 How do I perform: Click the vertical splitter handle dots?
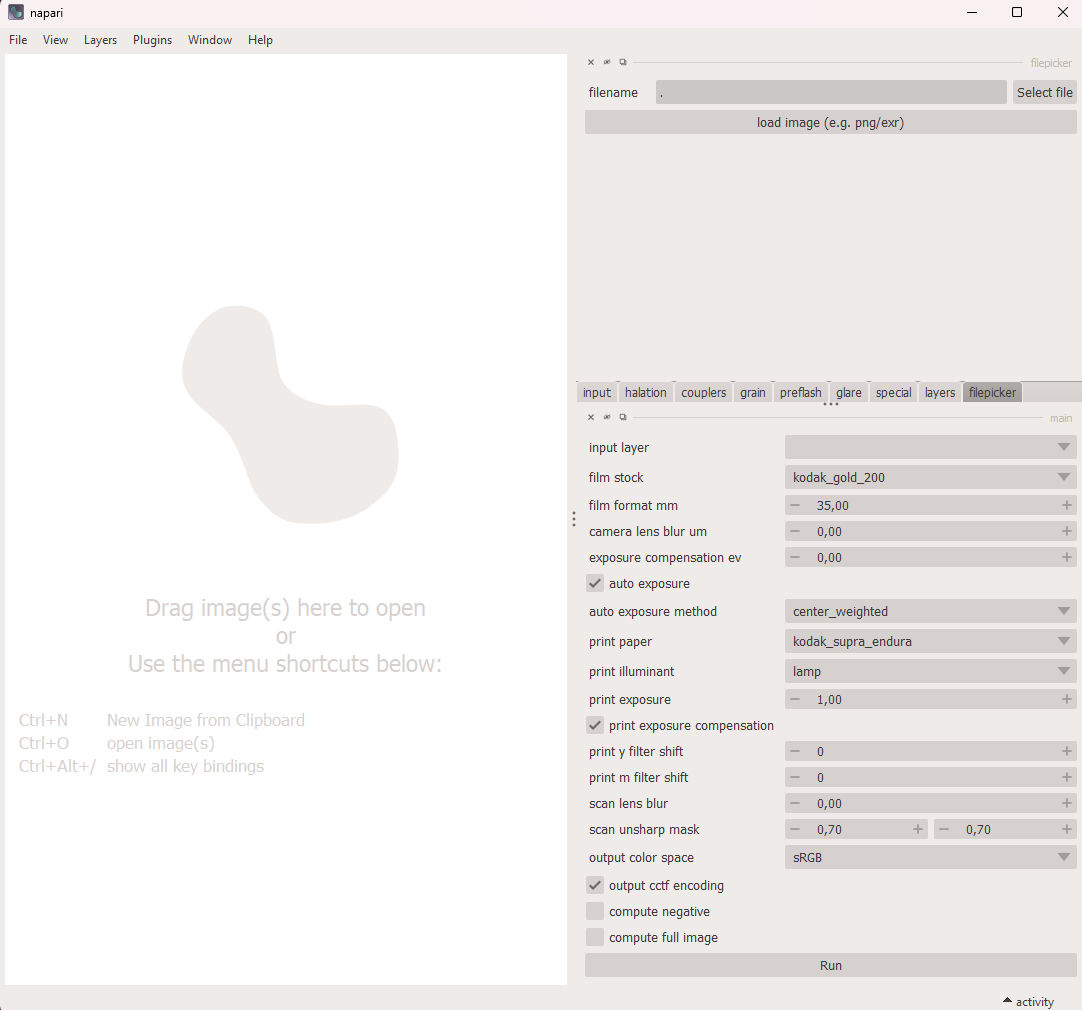point(574,519)
